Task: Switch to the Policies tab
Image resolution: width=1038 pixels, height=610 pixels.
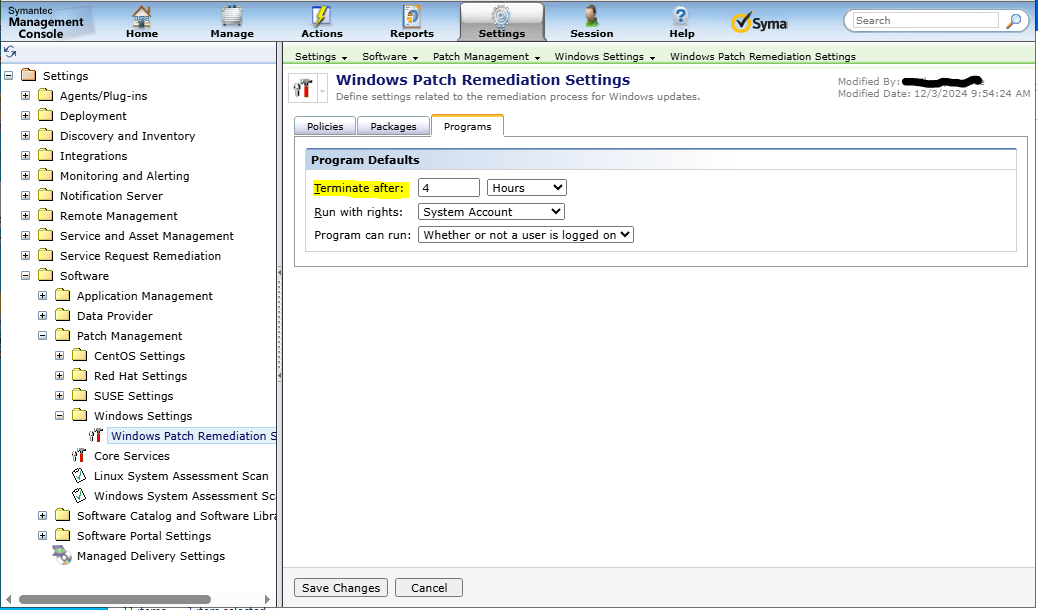Action: pyautogui.click(x=325, y=126)
